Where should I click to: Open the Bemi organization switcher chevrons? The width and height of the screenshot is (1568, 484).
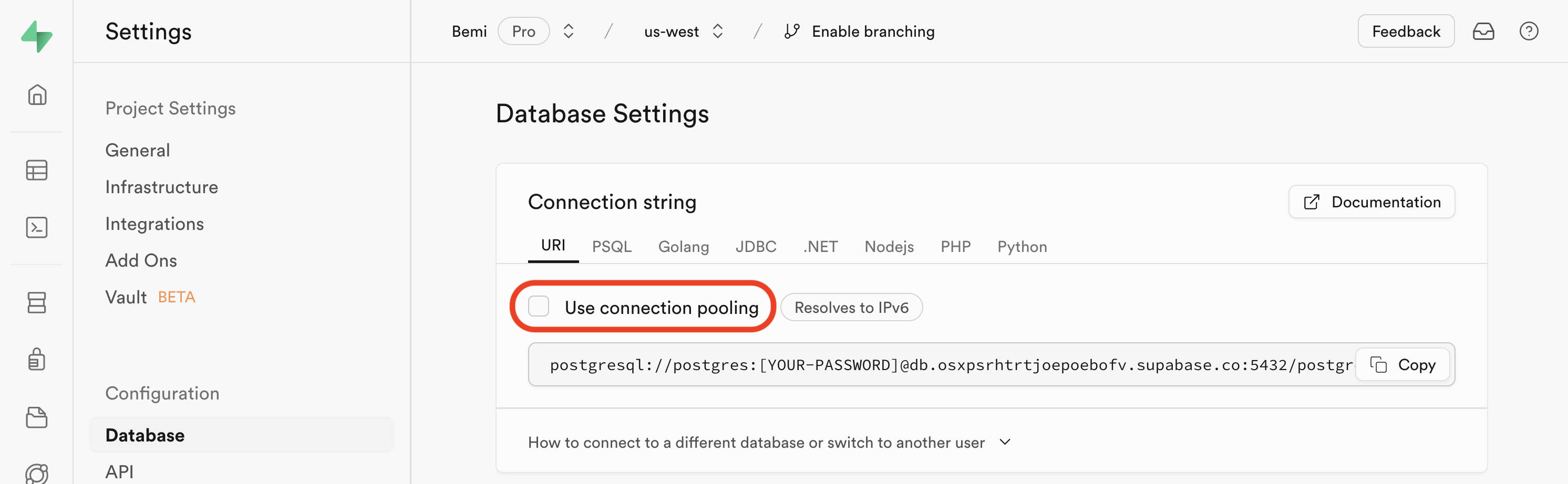pyautogui.click(x=569, y=31)
